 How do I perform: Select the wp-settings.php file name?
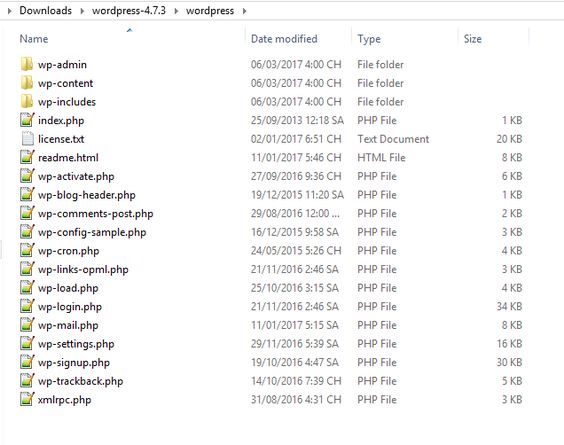click(x=76, y=344)
